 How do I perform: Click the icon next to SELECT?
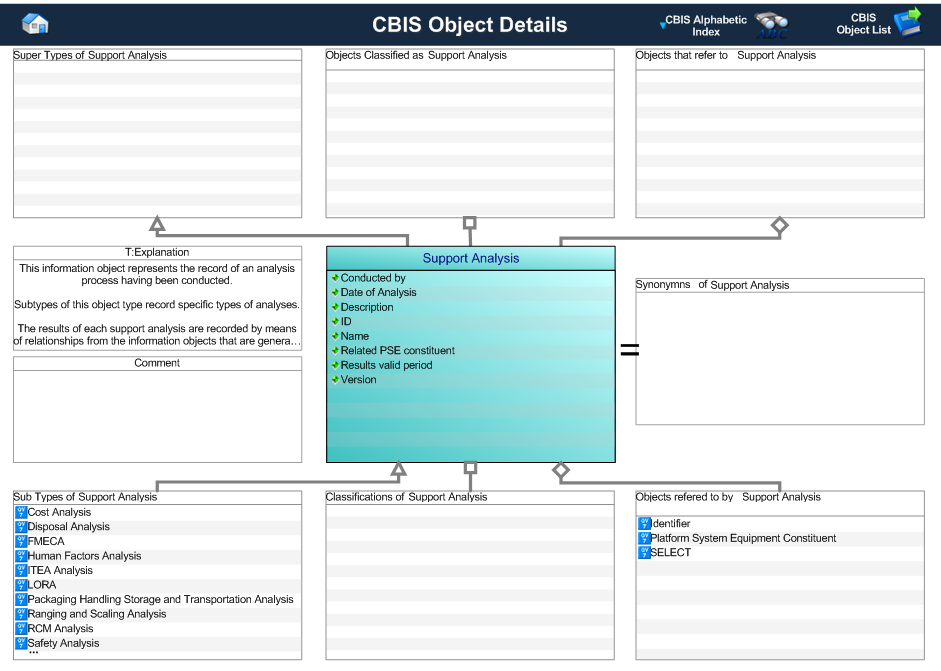[645, 552]
